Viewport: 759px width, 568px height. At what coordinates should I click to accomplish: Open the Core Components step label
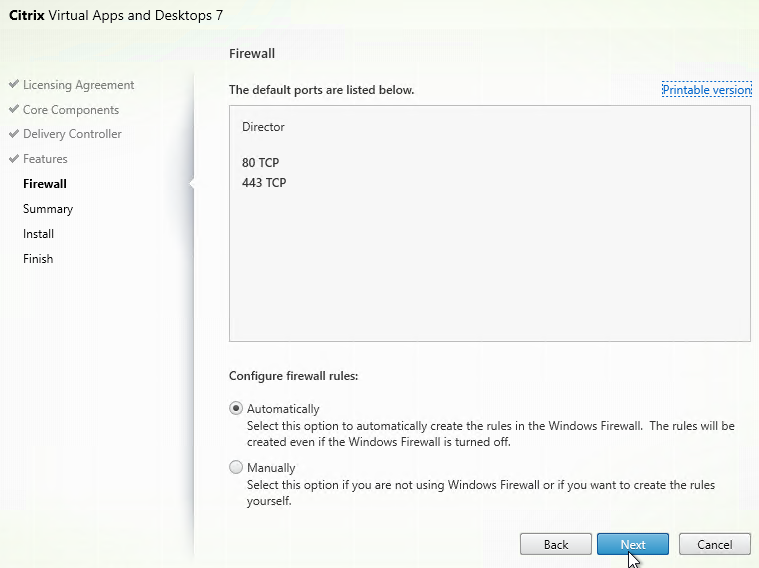[70, 110]
